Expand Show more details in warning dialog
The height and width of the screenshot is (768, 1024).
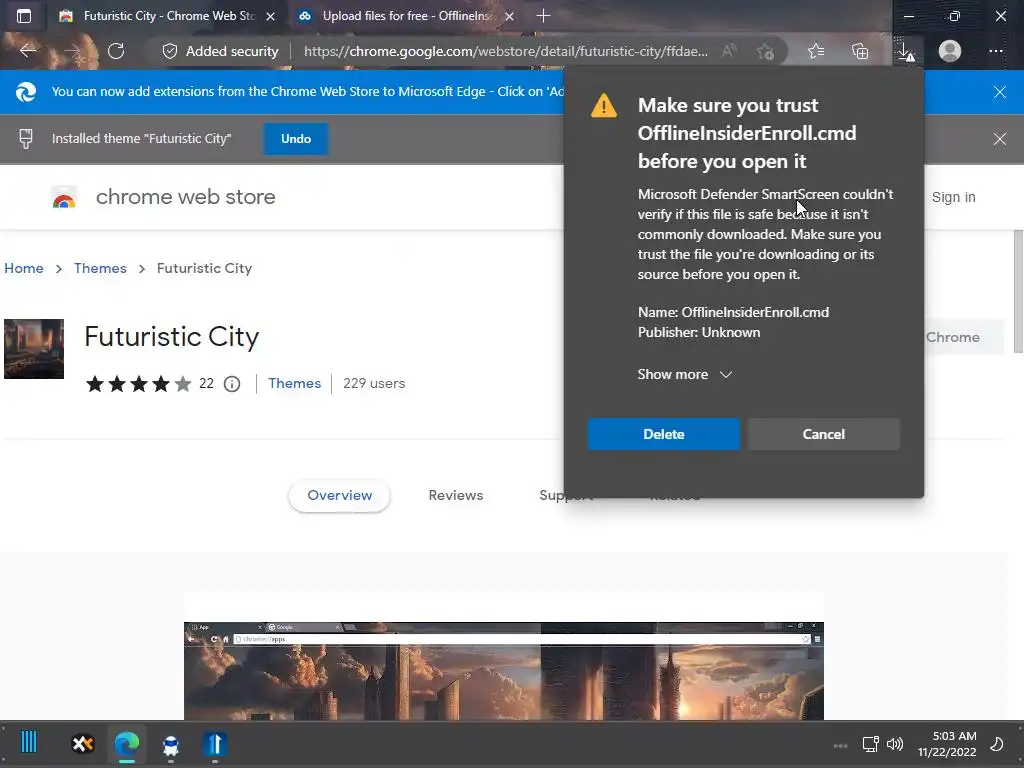(684, 375)
